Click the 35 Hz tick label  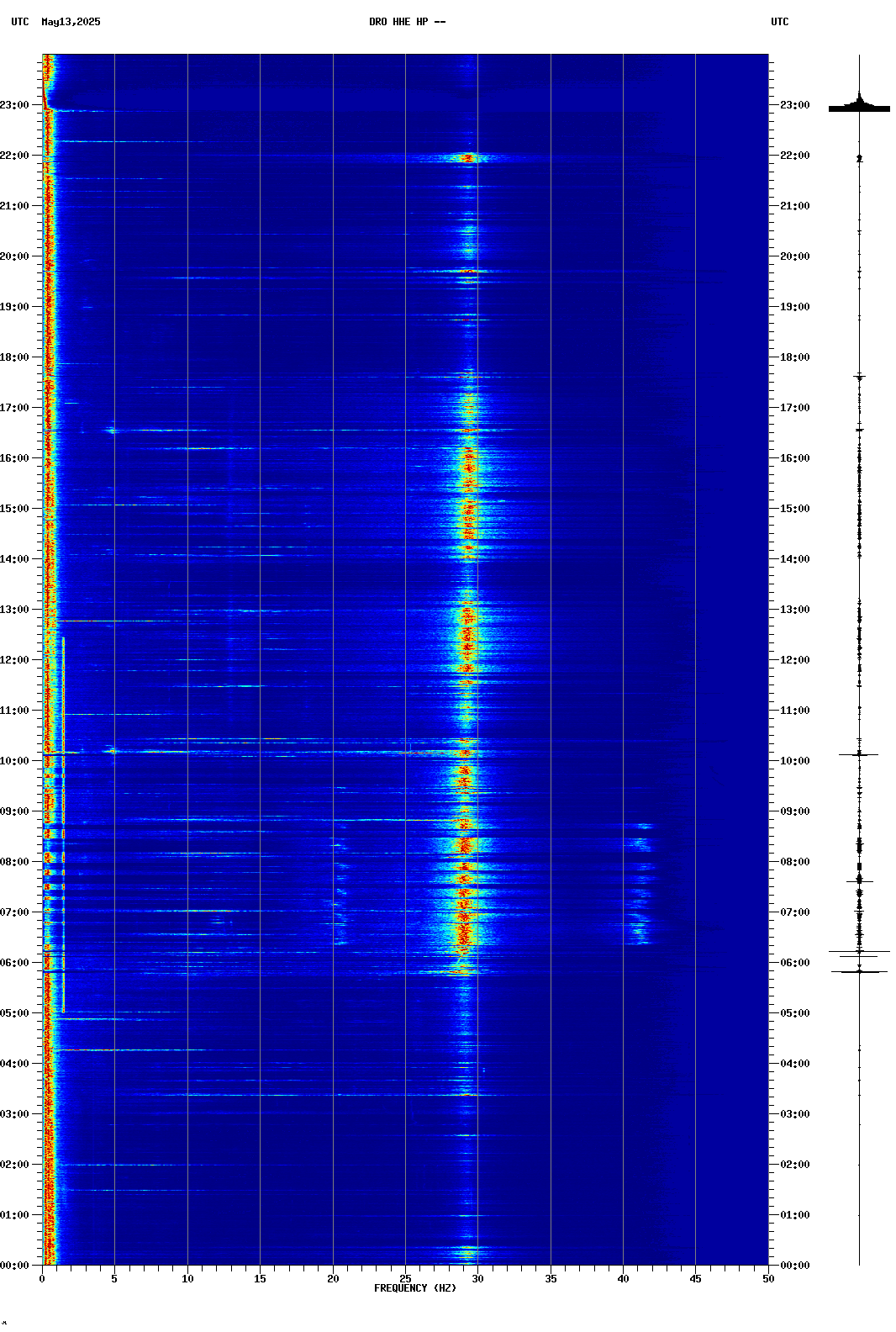coord(551,1279)
